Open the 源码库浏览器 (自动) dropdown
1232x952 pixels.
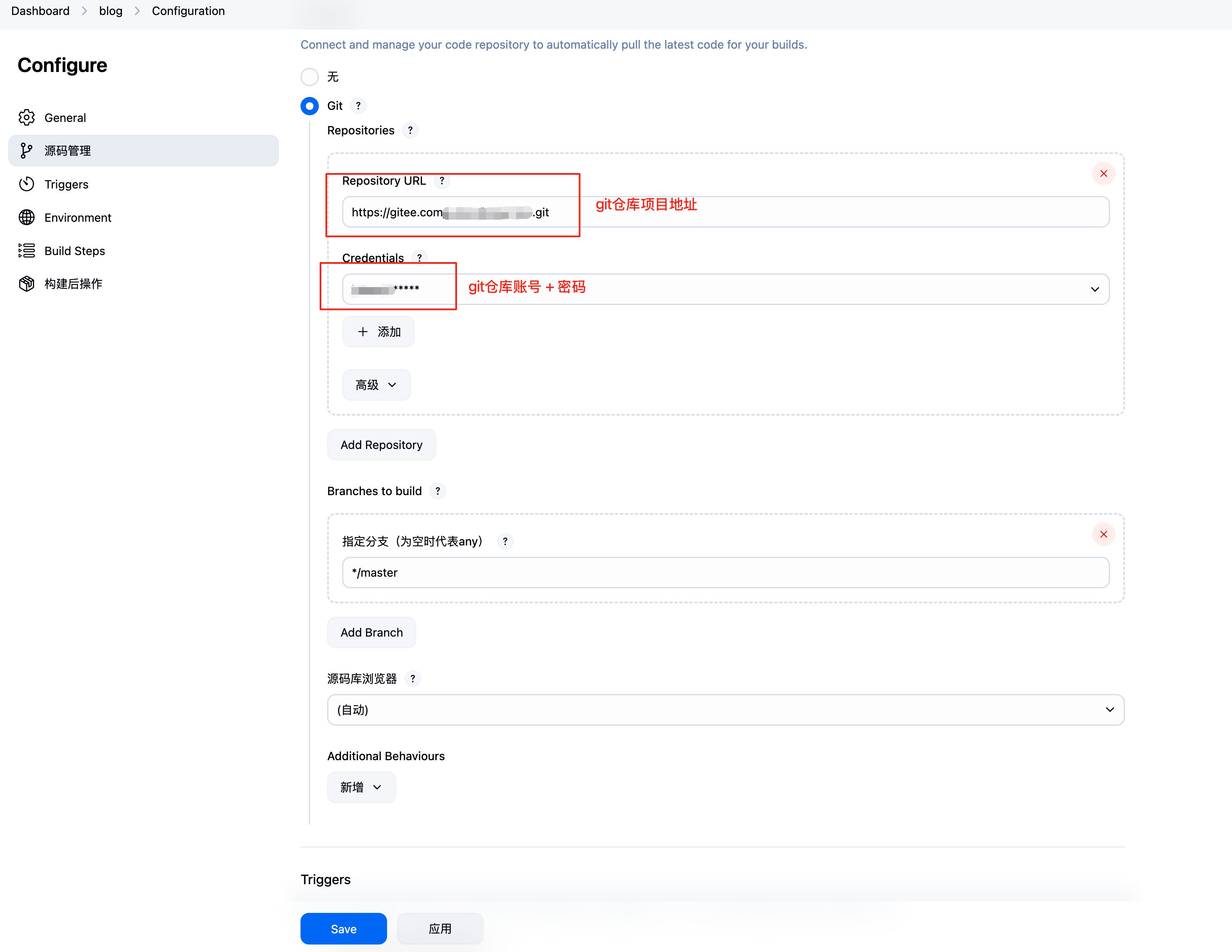coord(725,709)
